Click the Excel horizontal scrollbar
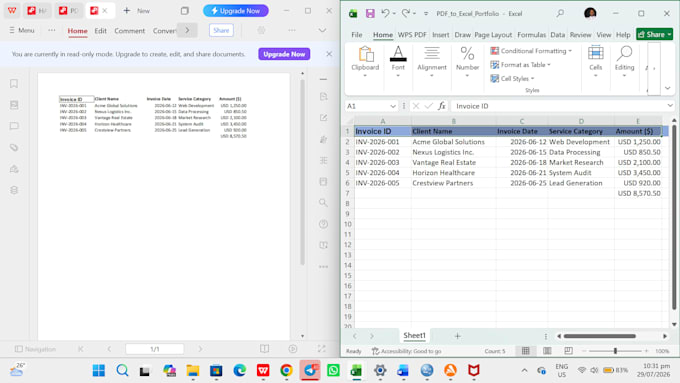The image size is (680, 383). pos(599,336)
